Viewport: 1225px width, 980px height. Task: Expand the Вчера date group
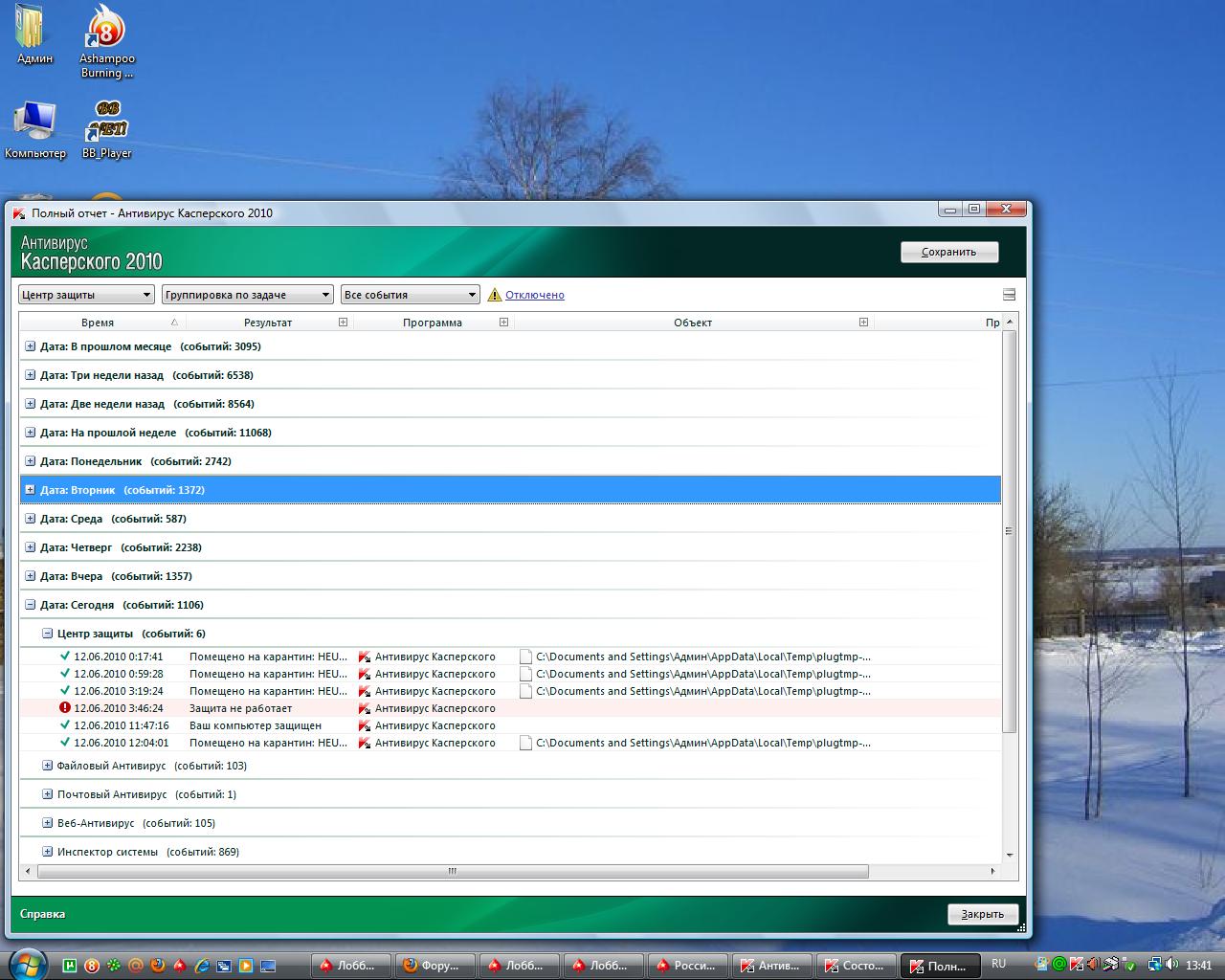(31, 576)
